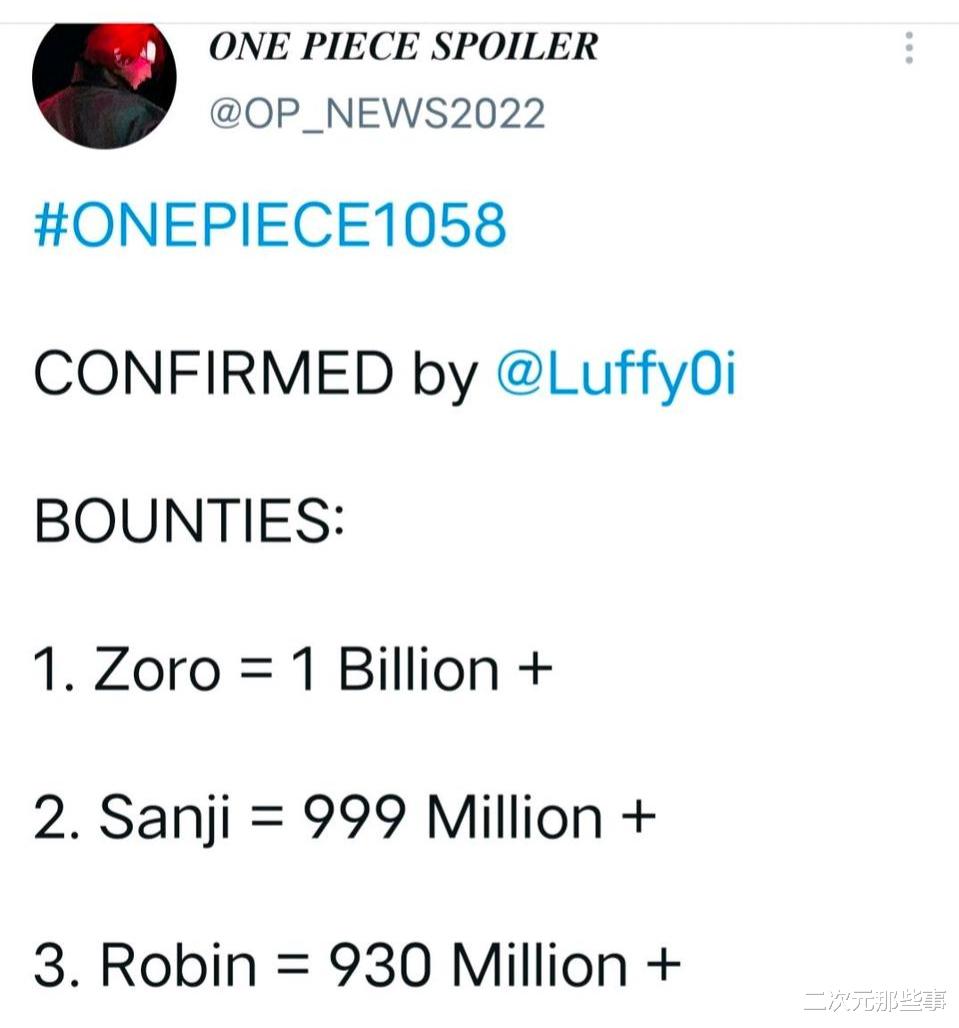Screen dimensions: 959x1028
Task: Click the name Zoro in the list
Action: pos(157,670)
